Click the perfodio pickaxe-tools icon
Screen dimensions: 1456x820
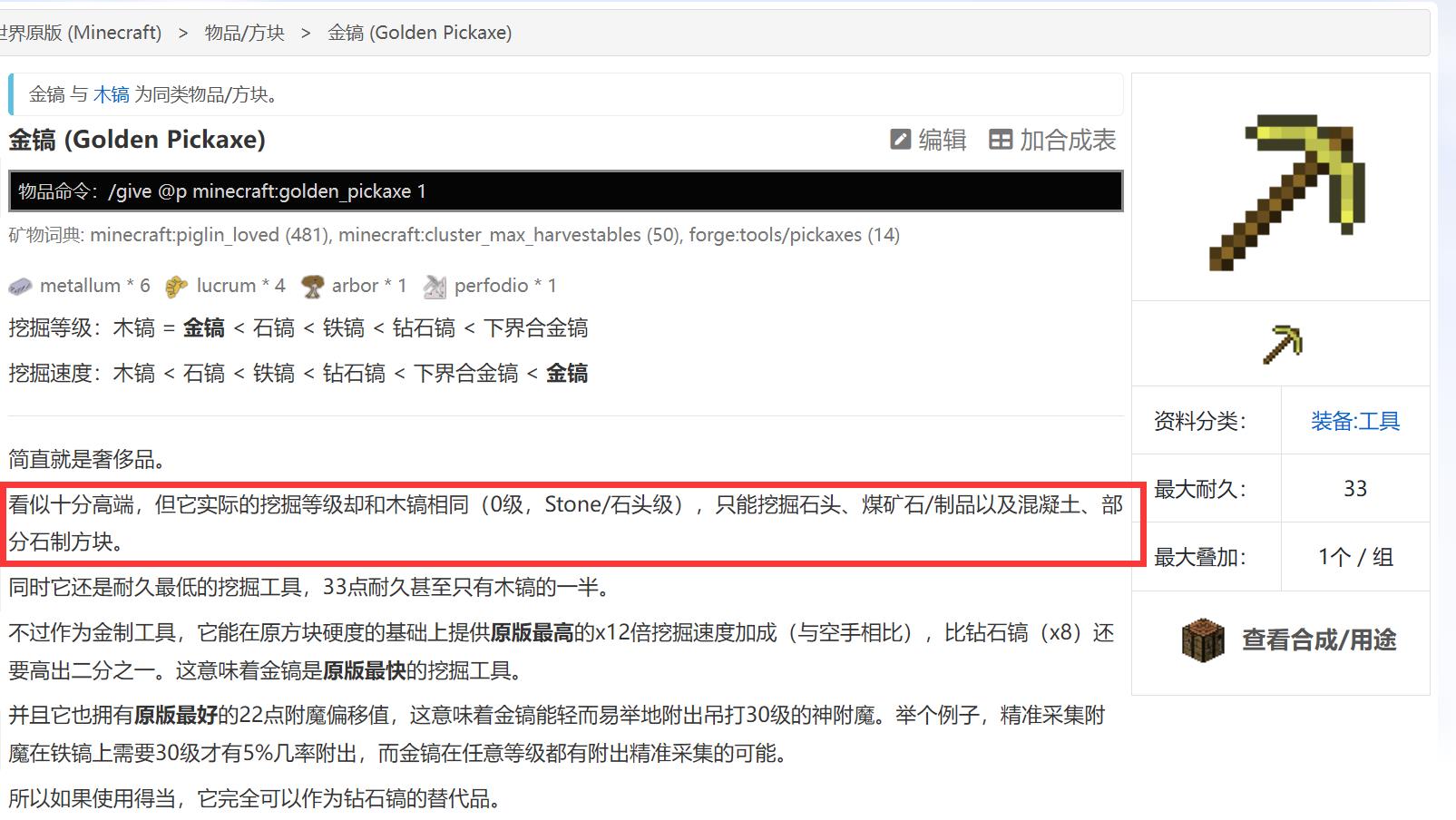point(434,285)
